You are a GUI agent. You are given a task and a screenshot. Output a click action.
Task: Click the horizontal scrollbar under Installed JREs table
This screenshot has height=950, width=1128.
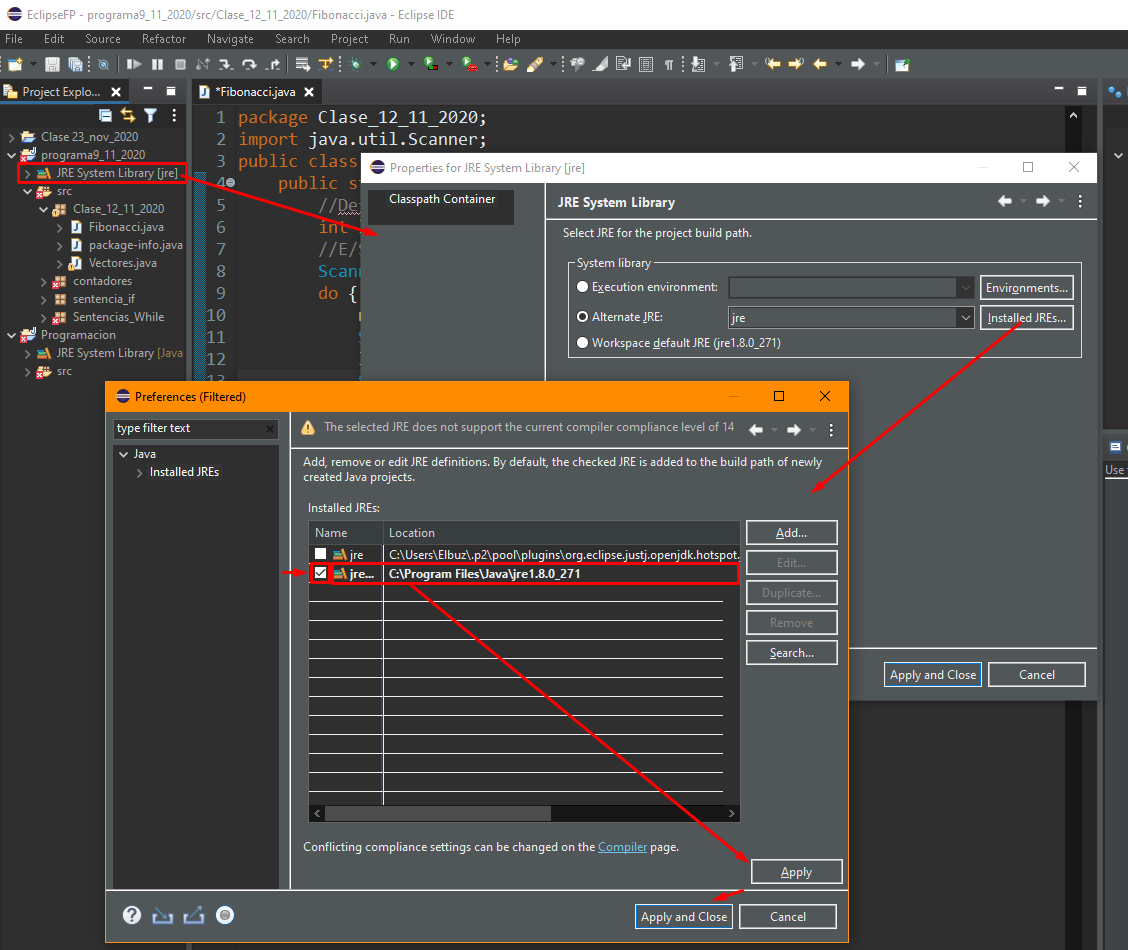[x=524, y=813]
